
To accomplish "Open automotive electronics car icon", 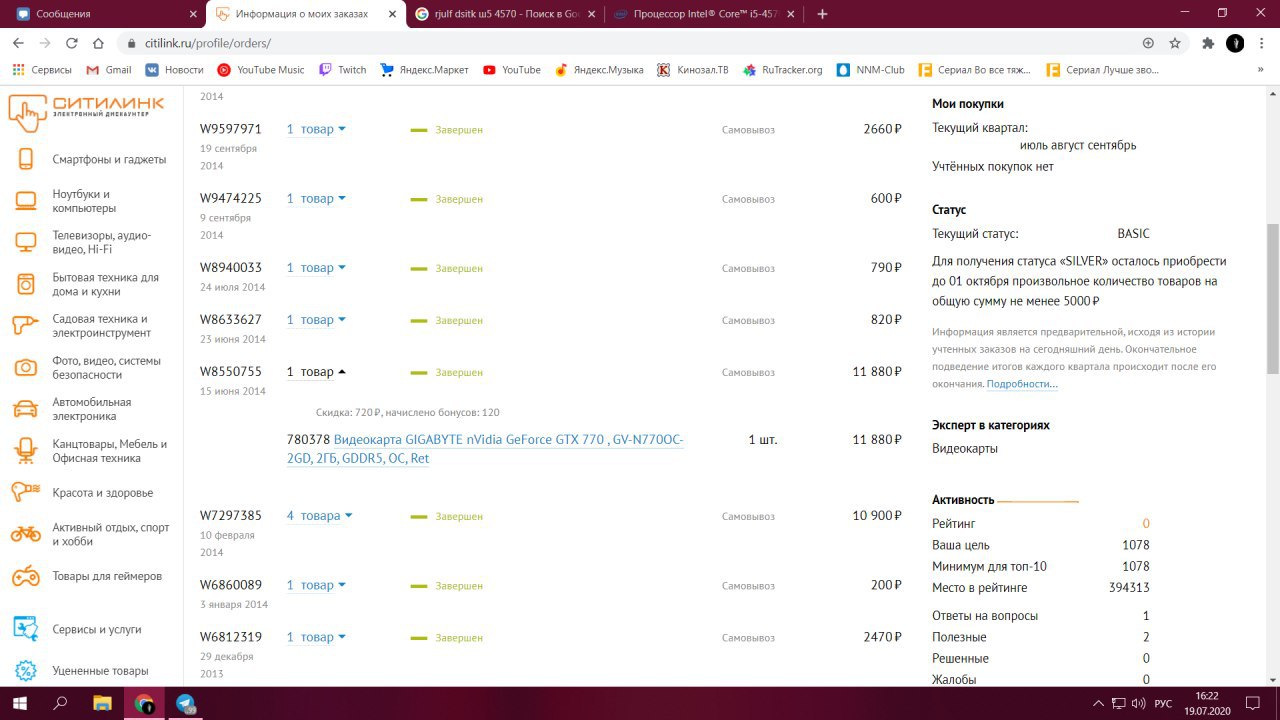I will click(x=26, y=409).
